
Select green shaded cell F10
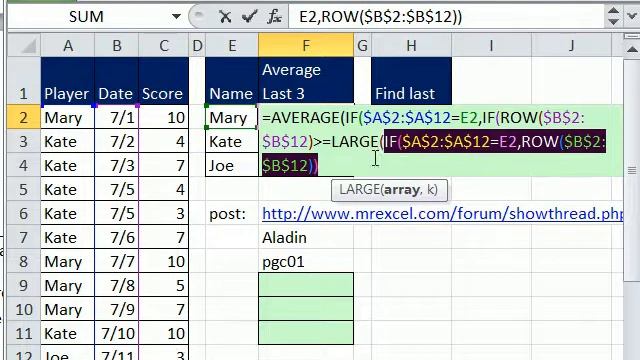tap(306, 309)
